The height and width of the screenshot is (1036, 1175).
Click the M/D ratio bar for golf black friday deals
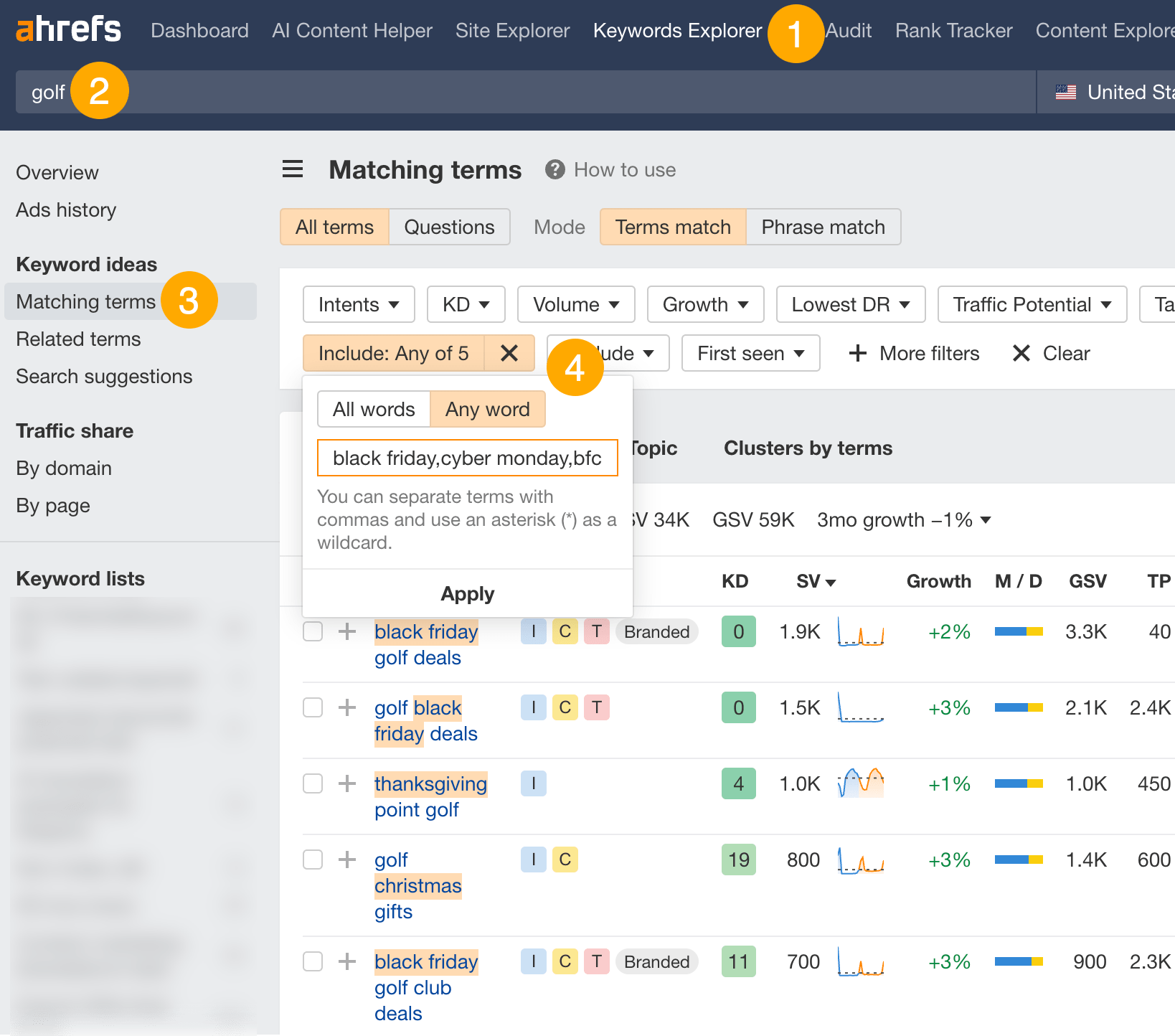pos(1017,707)
